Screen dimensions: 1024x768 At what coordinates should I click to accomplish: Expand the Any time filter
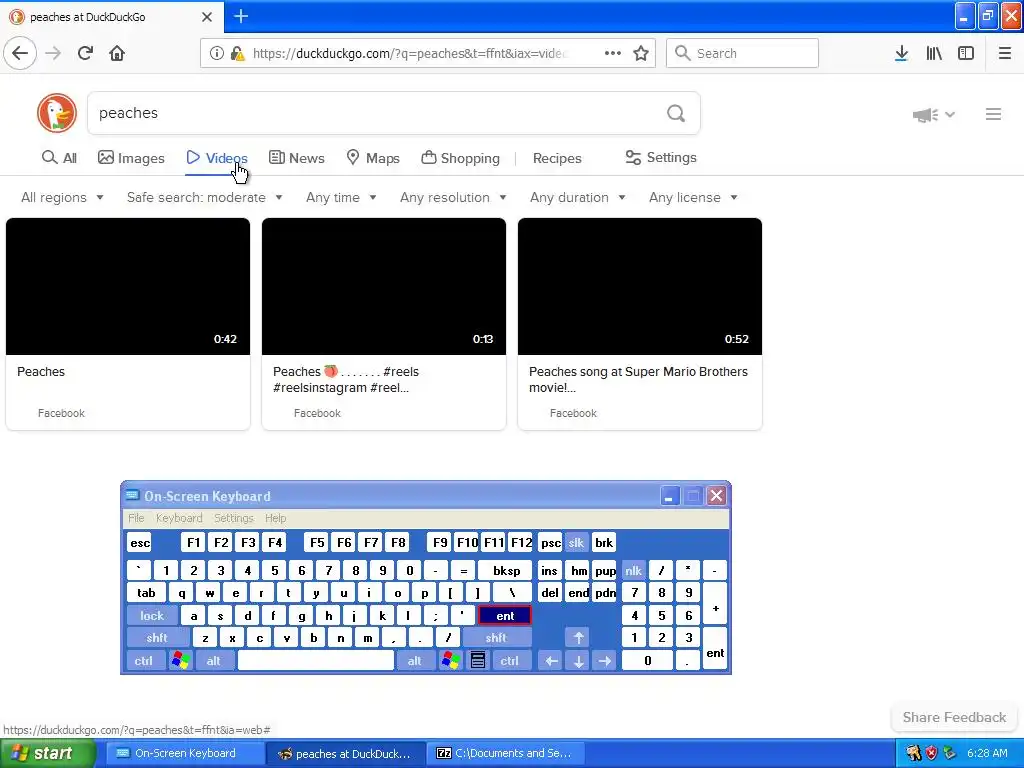(x=341, y=197)
